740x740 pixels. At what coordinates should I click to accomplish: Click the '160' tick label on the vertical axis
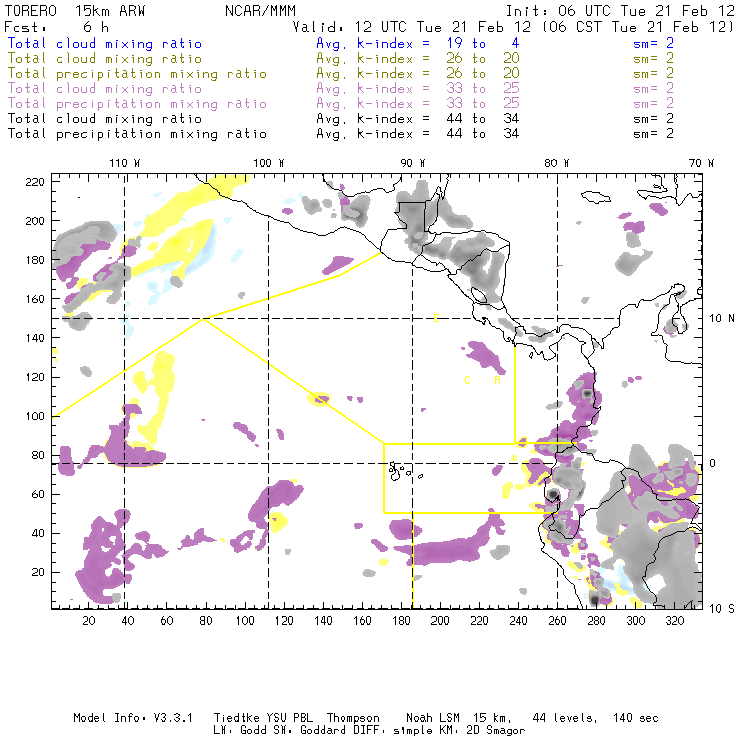[x=35, y=299]
